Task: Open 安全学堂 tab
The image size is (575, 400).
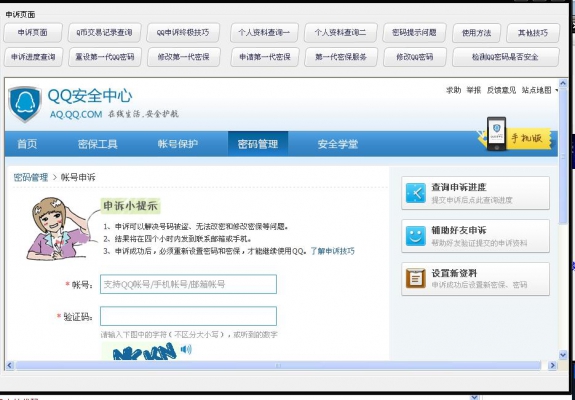Action: pos(338,144)
